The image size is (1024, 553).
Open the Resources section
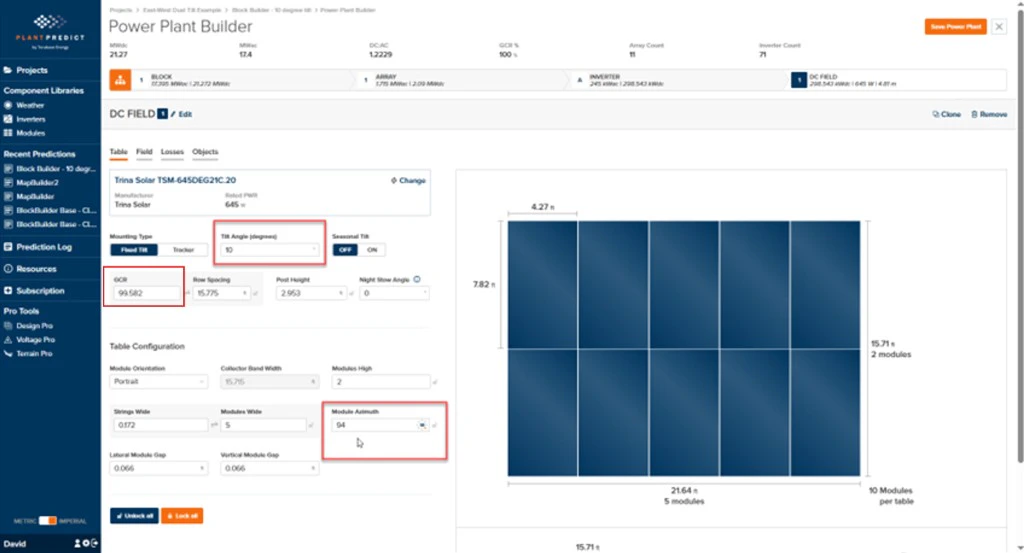click(x=30, y=268)
